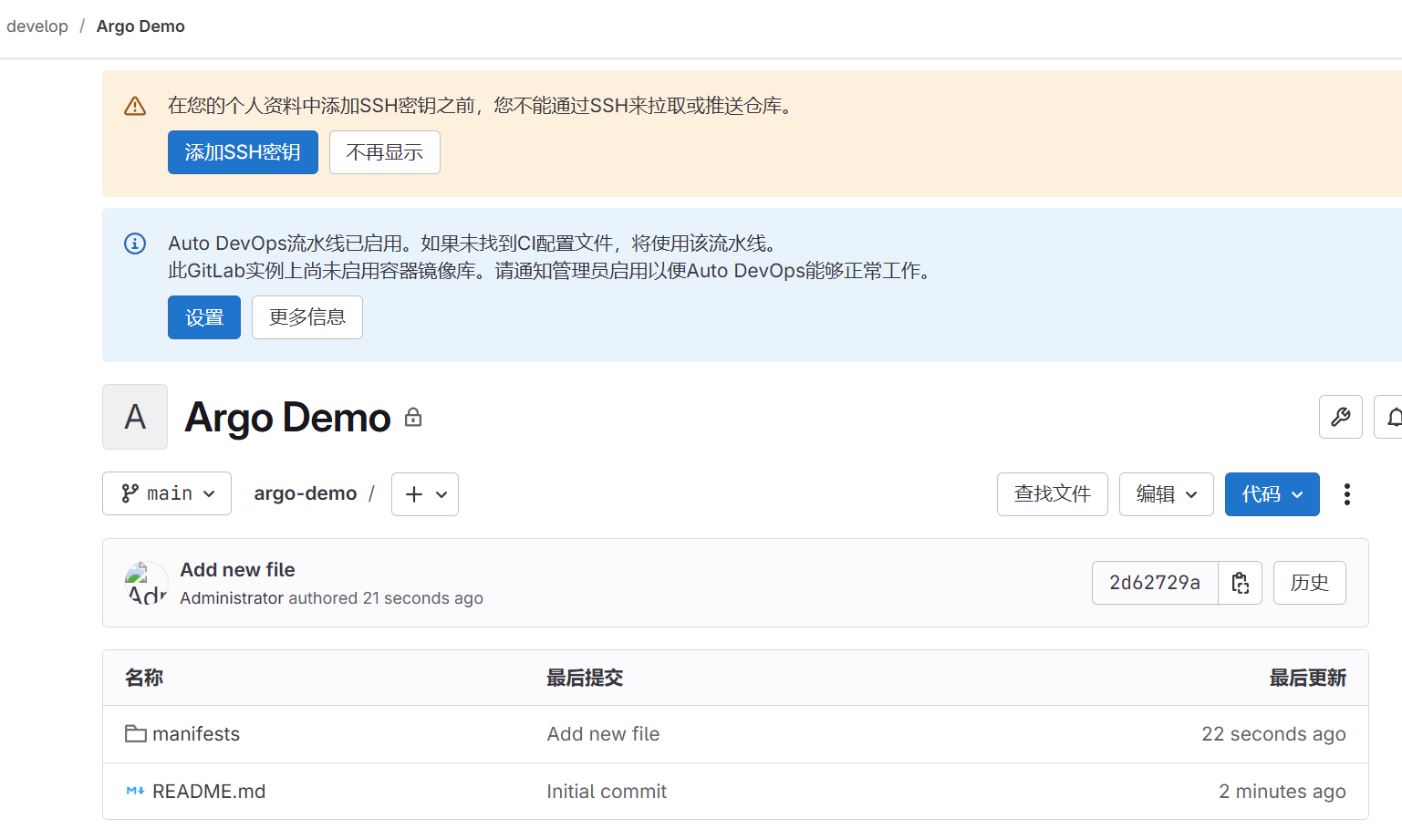Click the Administrator author link

pyautogui.click(x=232, y=598)
